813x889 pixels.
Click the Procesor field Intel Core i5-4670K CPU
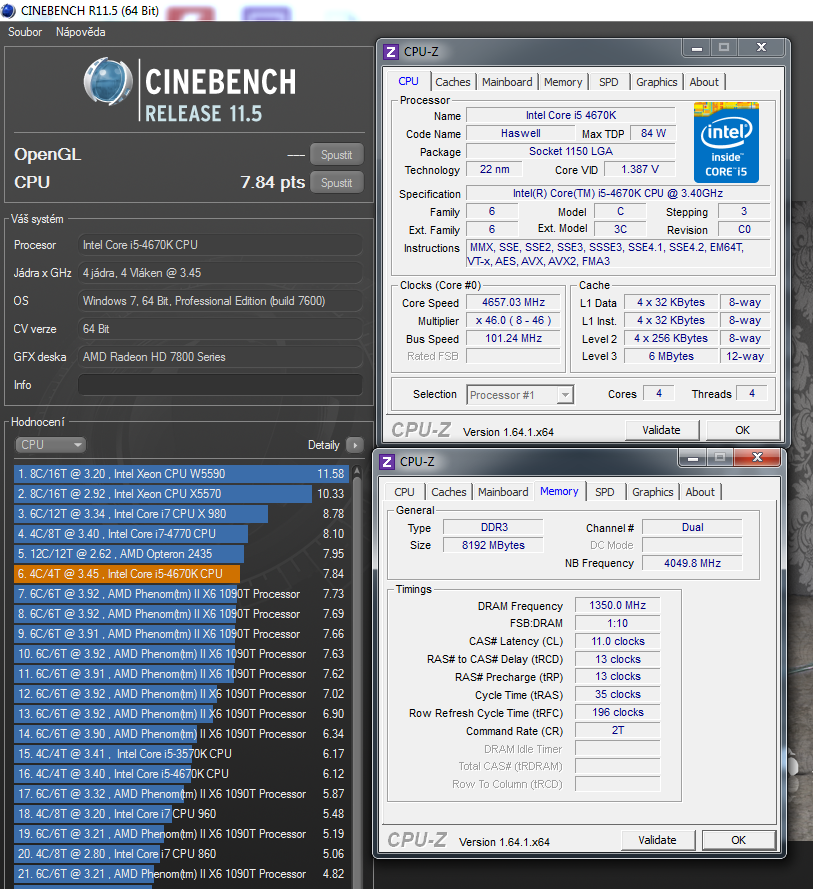tap(220, 245)
